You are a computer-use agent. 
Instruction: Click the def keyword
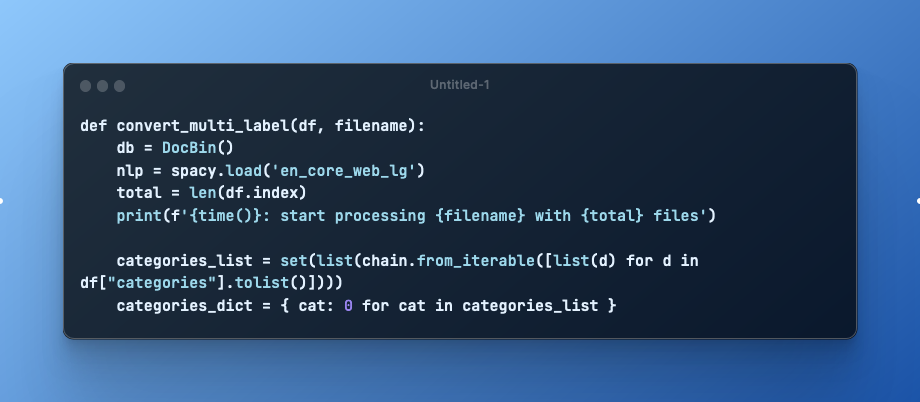(92, 127)
